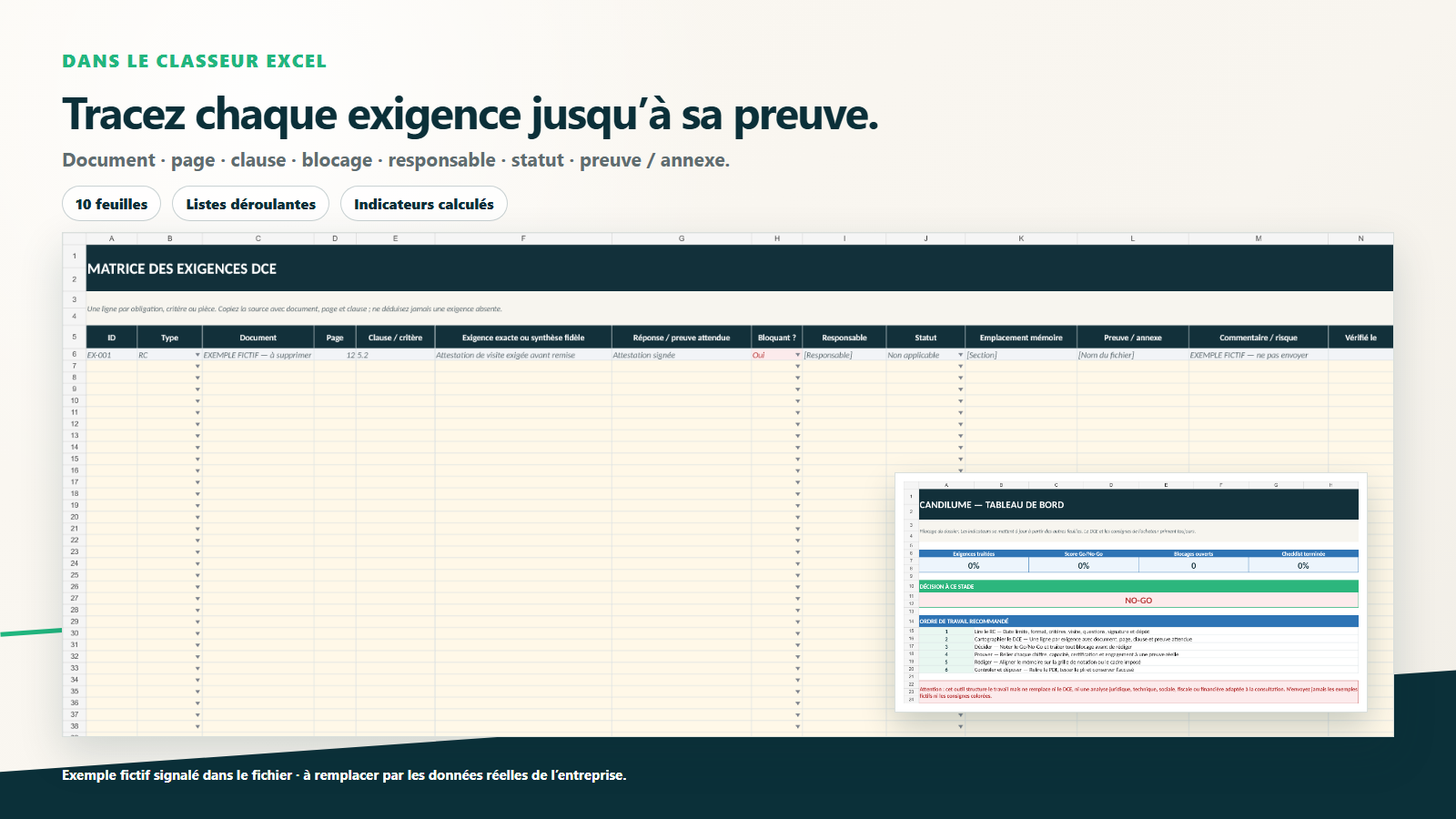Click the "Listes déroulantes" pill

pyautogui.click(x=251, y=204)
